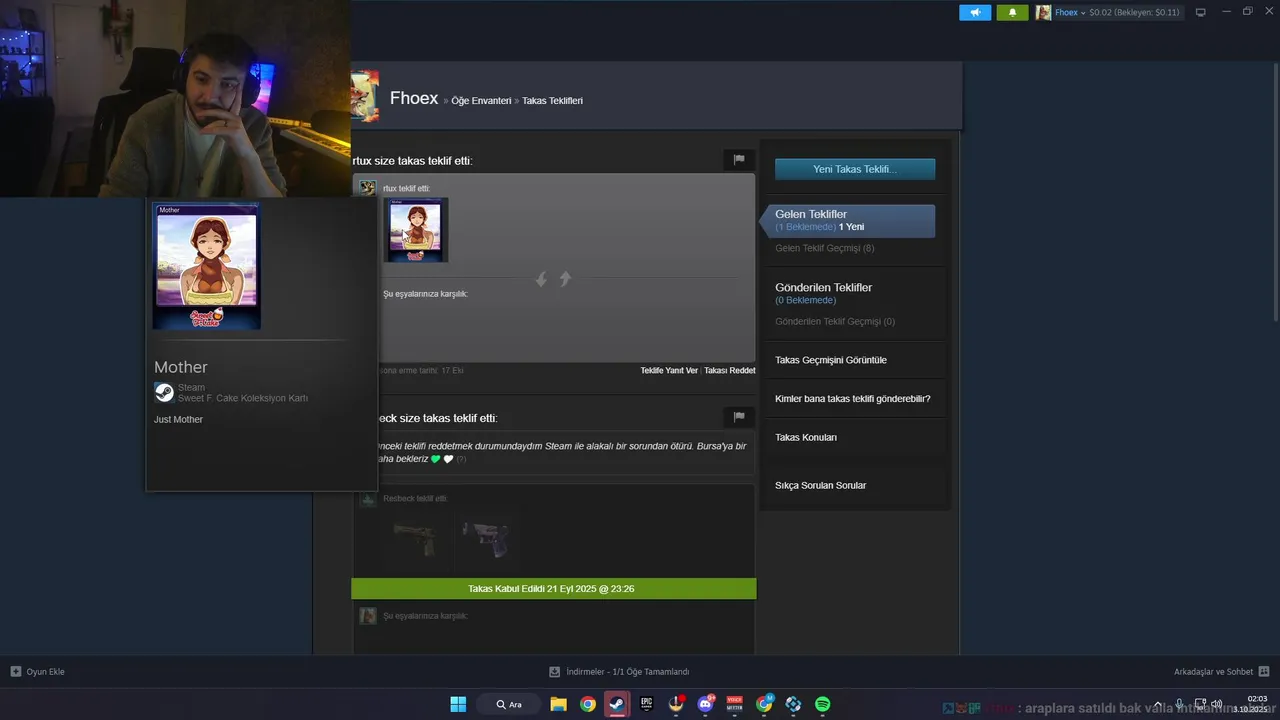This screenshot has width=1280, height=720.
Task: Open the green notifications bell
Action: [x=1012, y=13]
